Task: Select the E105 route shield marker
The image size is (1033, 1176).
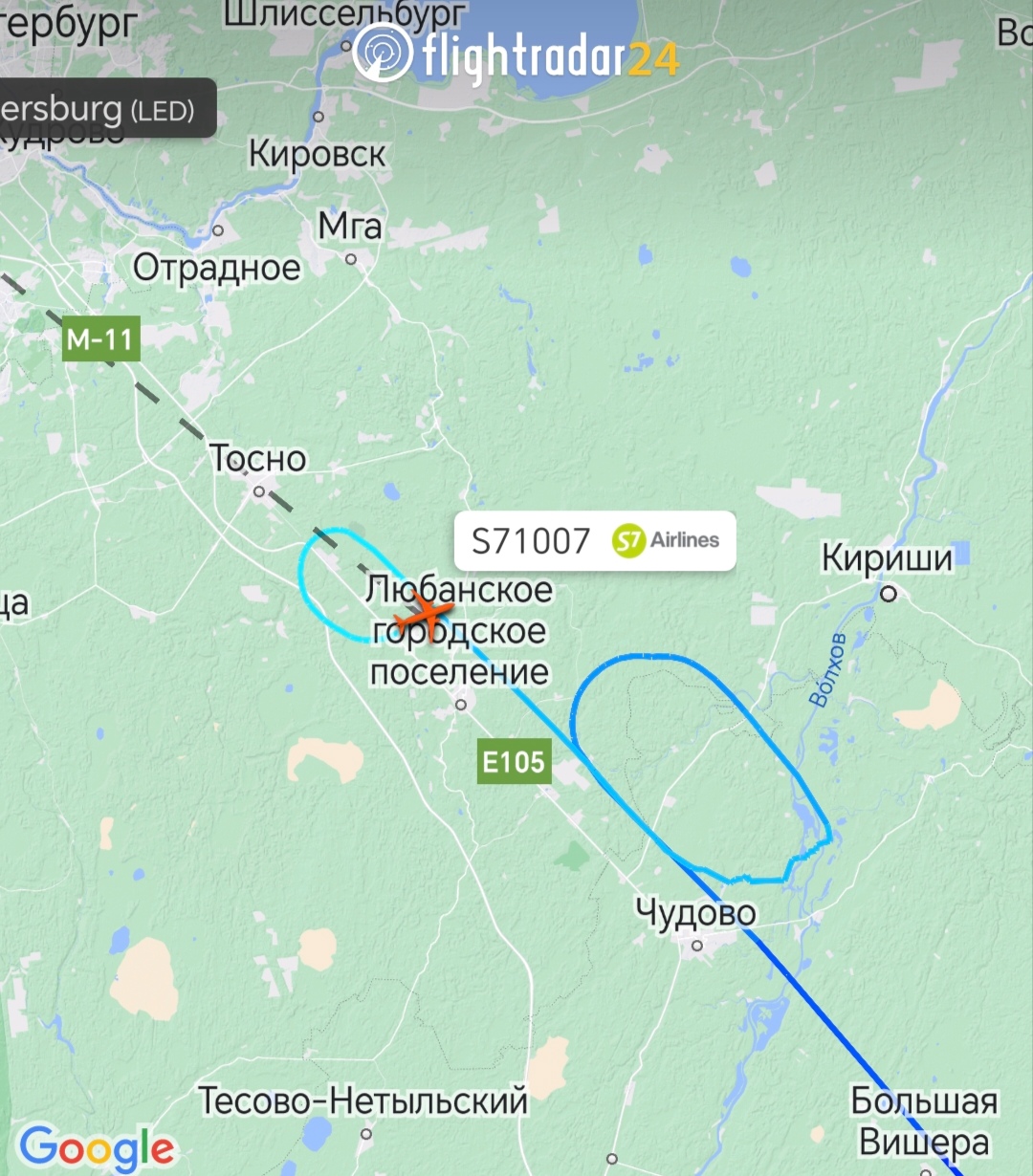Action: (514, 762)
